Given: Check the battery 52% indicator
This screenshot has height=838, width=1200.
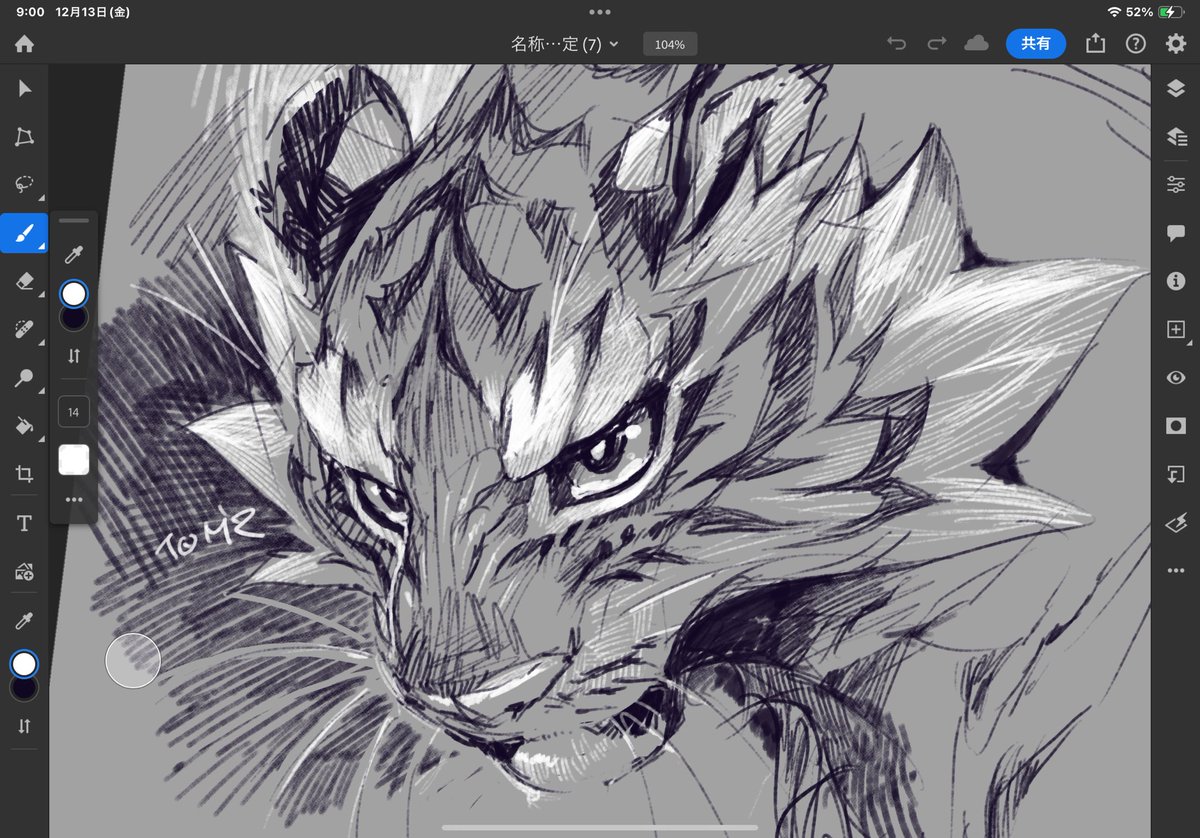Looking at the screenshot, I should [1156, 12].
